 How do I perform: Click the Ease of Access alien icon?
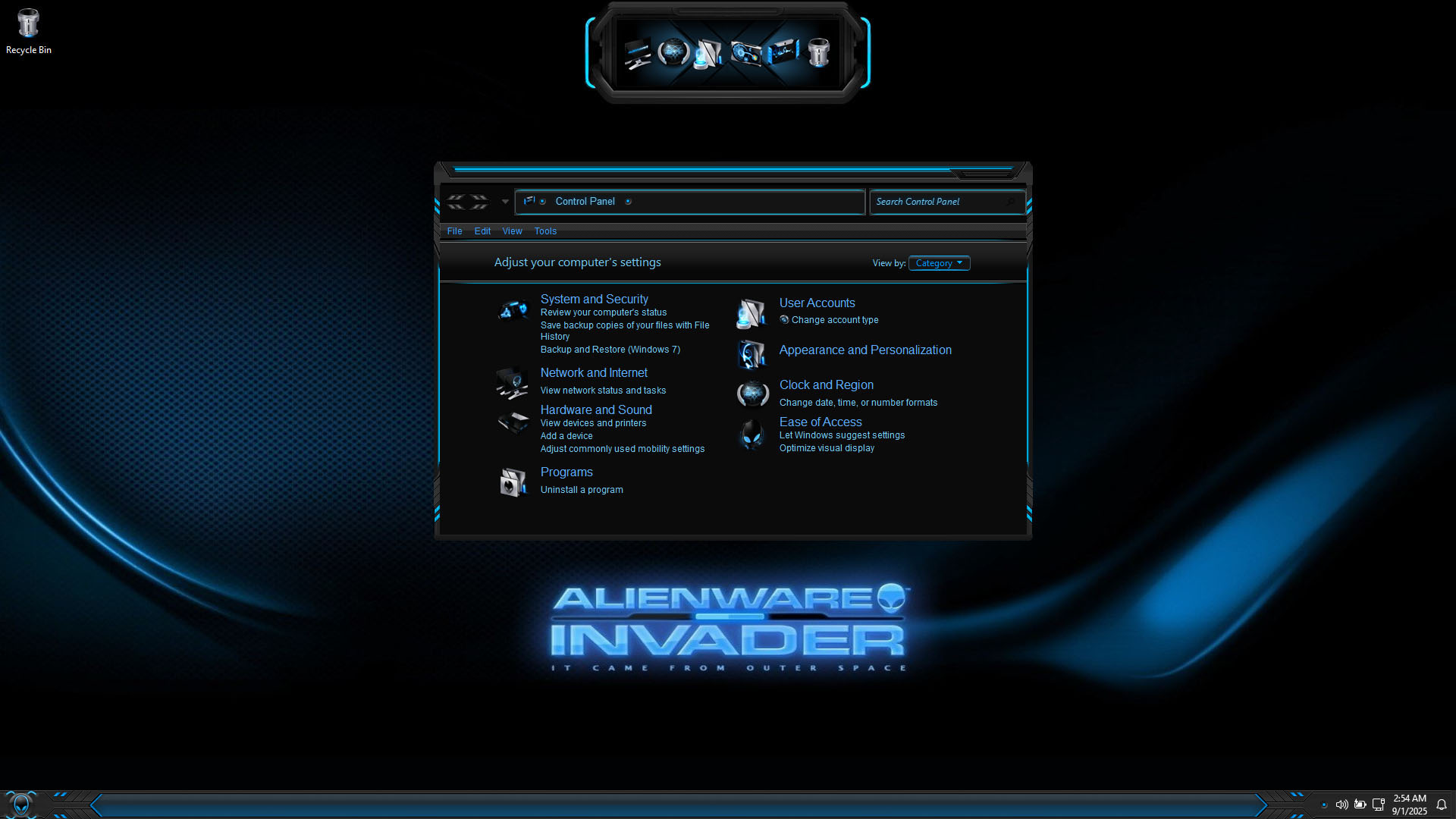752,435
